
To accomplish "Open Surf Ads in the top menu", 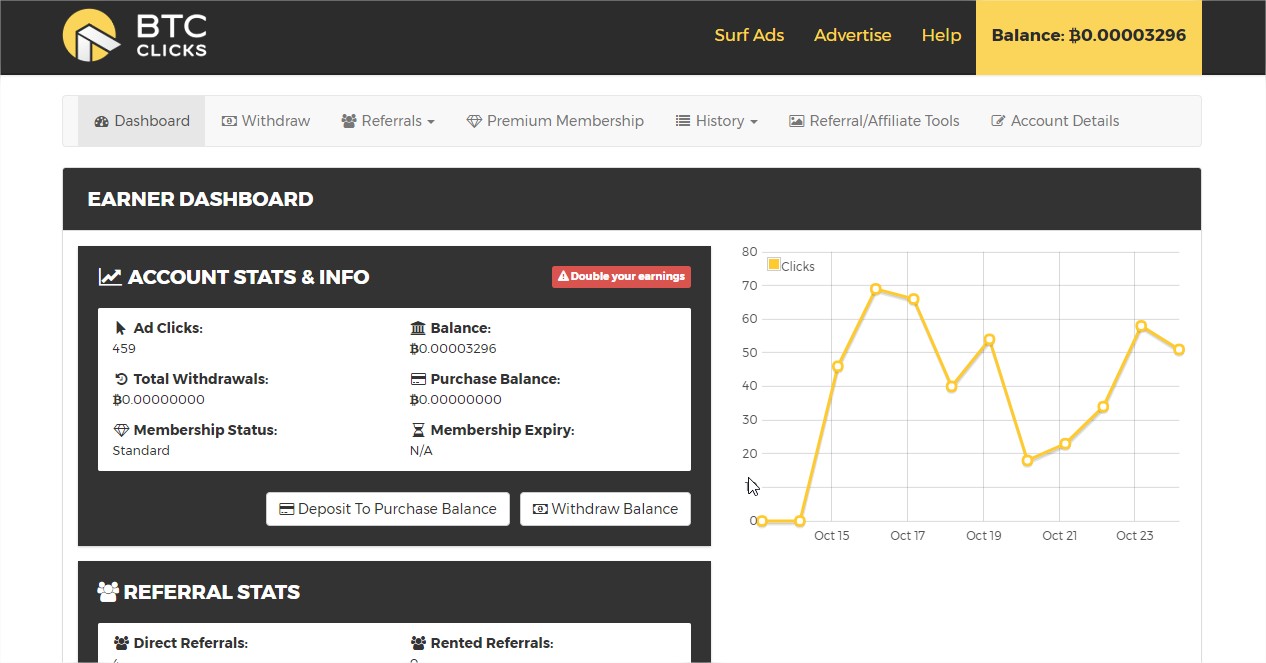I will tap(749, 35).
